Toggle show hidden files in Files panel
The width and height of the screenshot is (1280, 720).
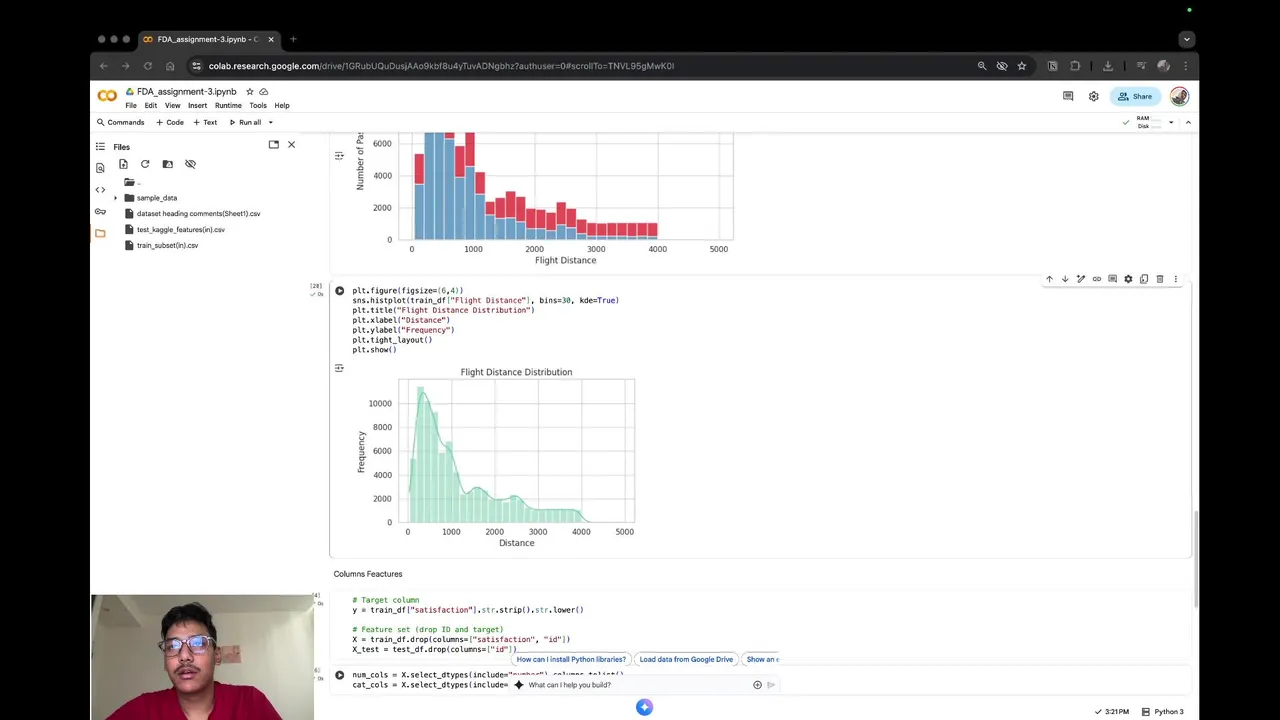[x=190, y=164]
